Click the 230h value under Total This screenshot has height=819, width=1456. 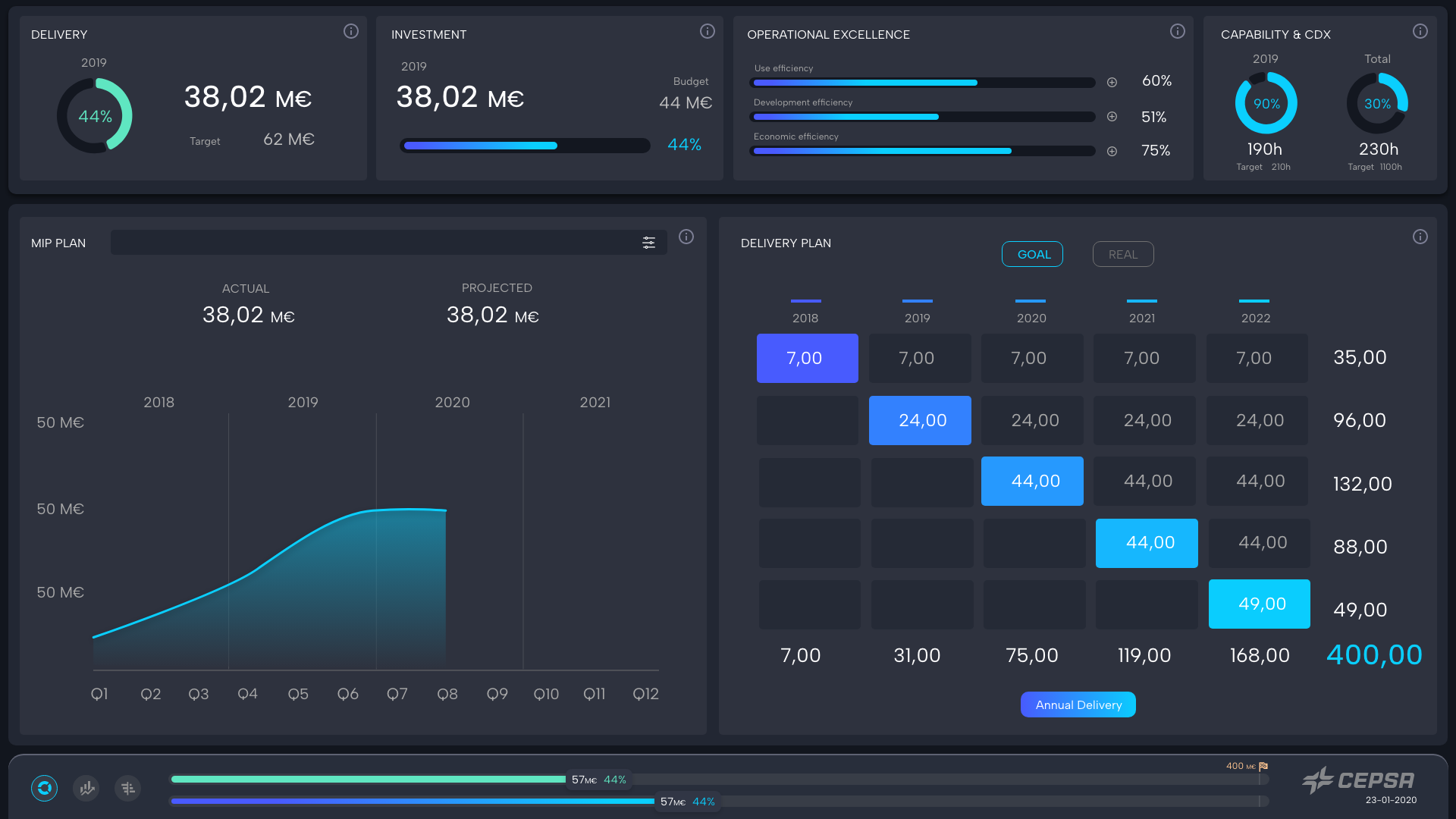point(1379,149)
